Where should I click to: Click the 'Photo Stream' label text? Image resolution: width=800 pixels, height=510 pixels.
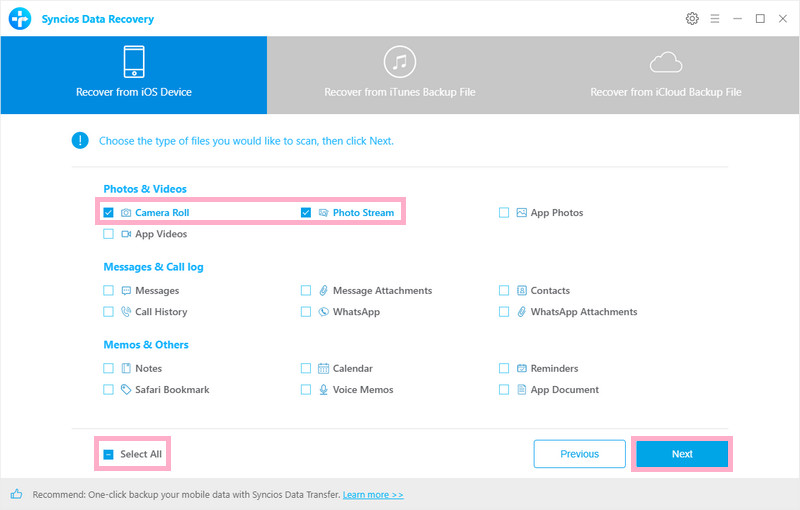(363, 213)
